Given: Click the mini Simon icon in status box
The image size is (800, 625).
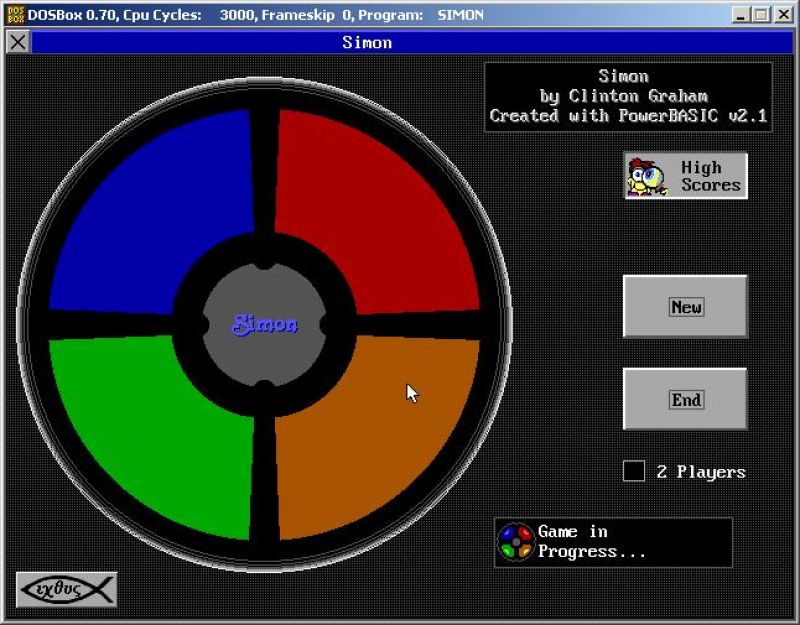Looking at the screenshot, I should [516, 542].
